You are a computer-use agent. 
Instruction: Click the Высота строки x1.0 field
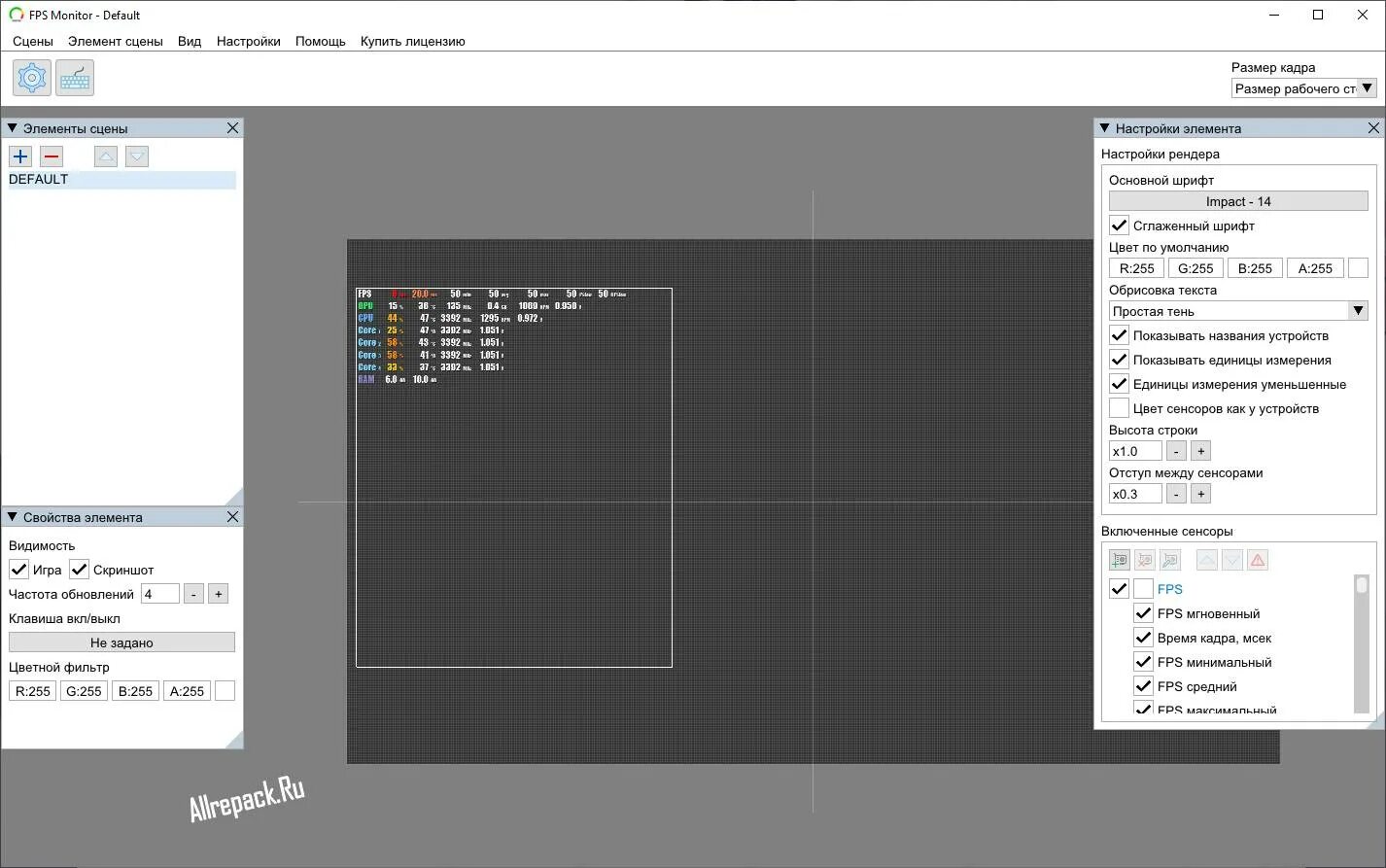(x=1135, y=451)
